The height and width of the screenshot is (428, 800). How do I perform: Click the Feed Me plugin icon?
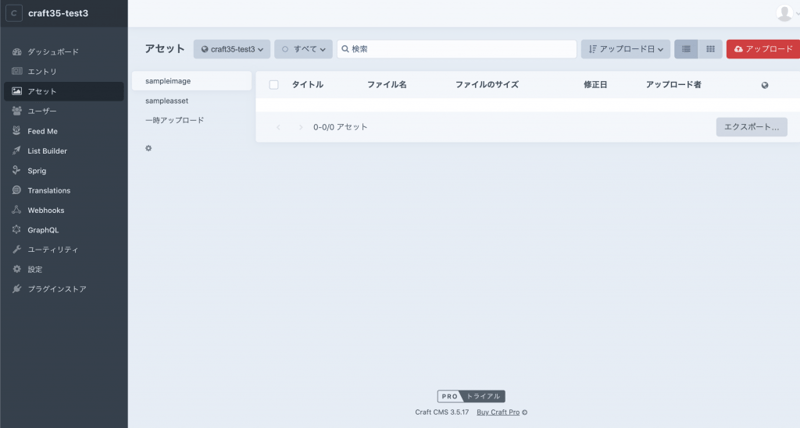(x=17, y=131)
